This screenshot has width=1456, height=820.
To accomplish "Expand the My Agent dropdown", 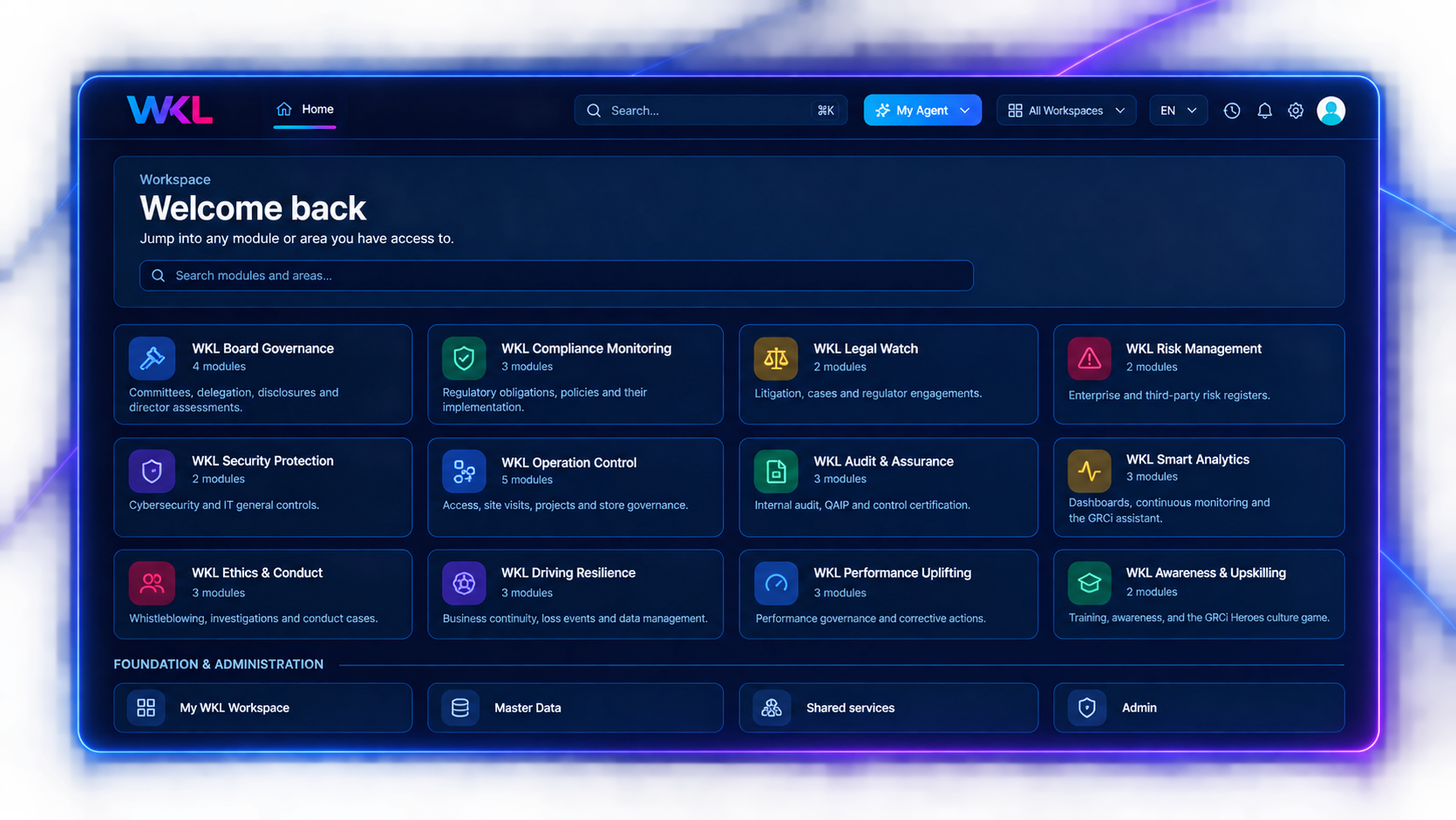I will click(x=922, y=111).
